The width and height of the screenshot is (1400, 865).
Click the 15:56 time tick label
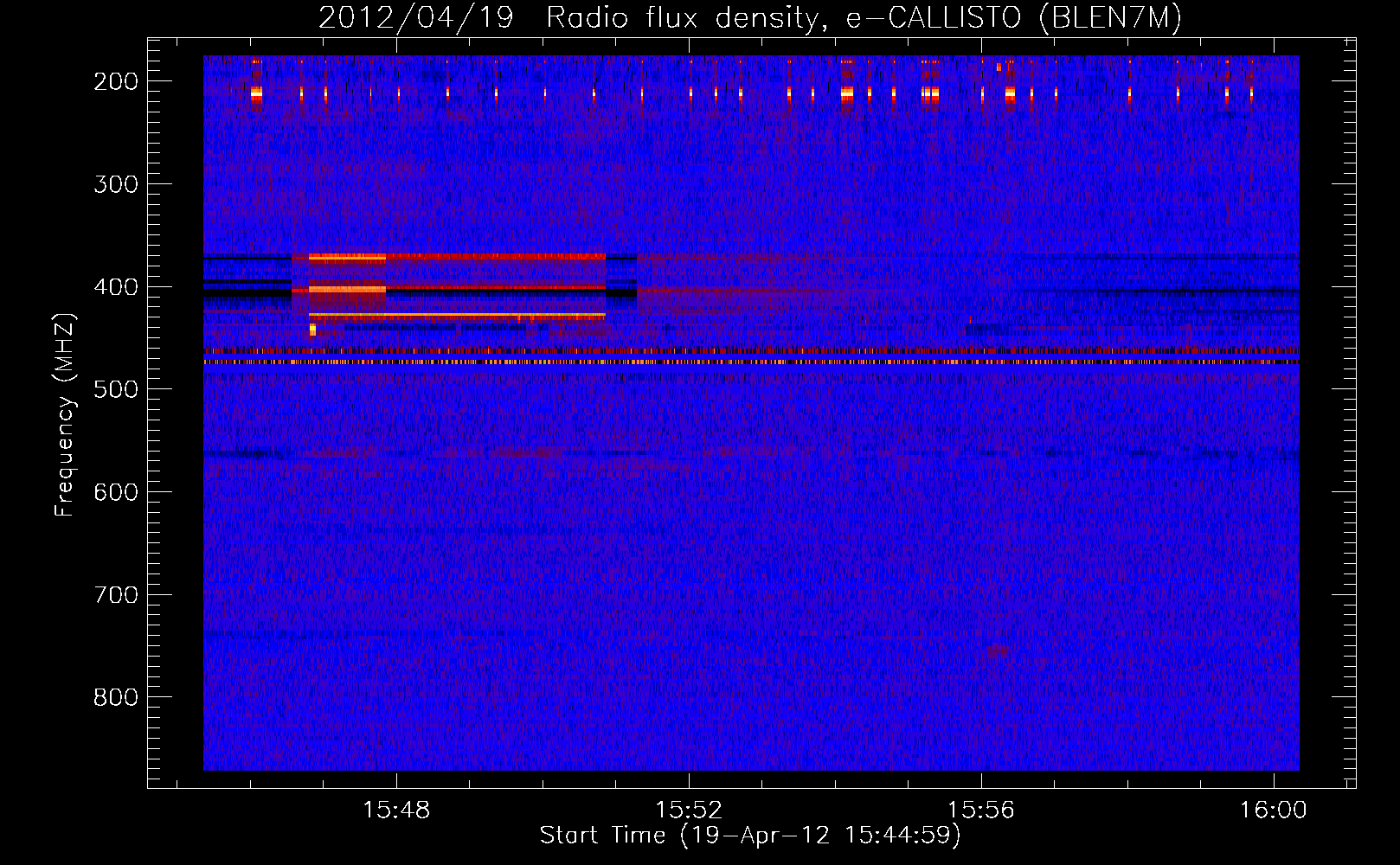coord(981,811)
